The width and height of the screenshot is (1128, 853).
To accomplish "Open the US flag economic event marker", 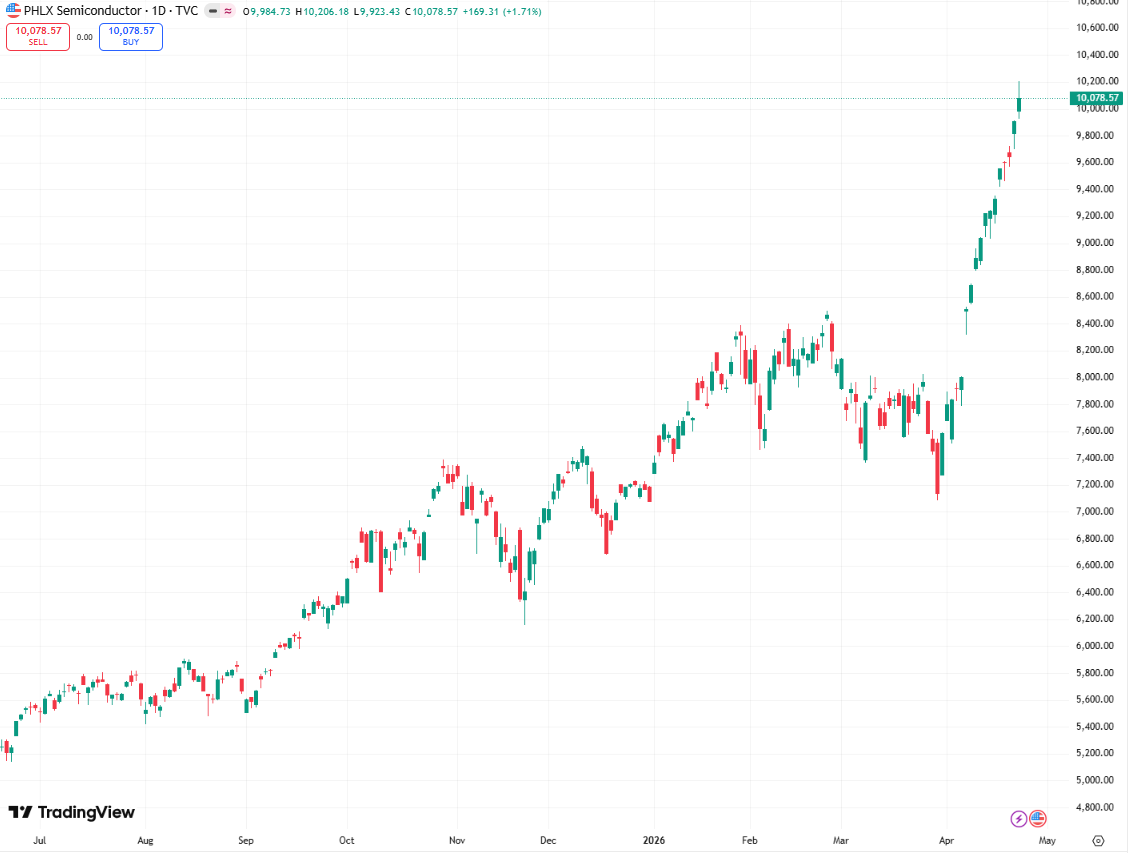I will (x=1037, y=819).
